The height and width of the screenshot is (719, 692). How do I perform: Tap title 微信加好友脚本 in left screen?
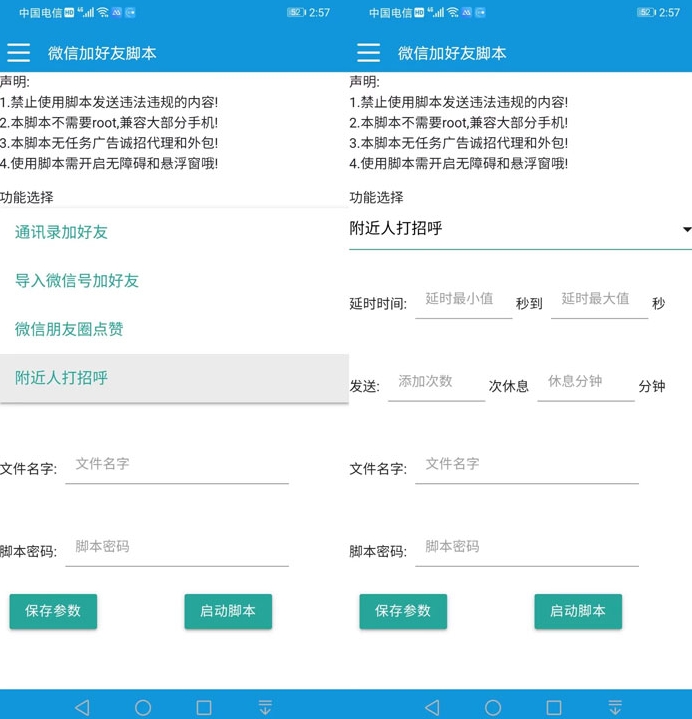pyautogui.click(x=102, y=53)
